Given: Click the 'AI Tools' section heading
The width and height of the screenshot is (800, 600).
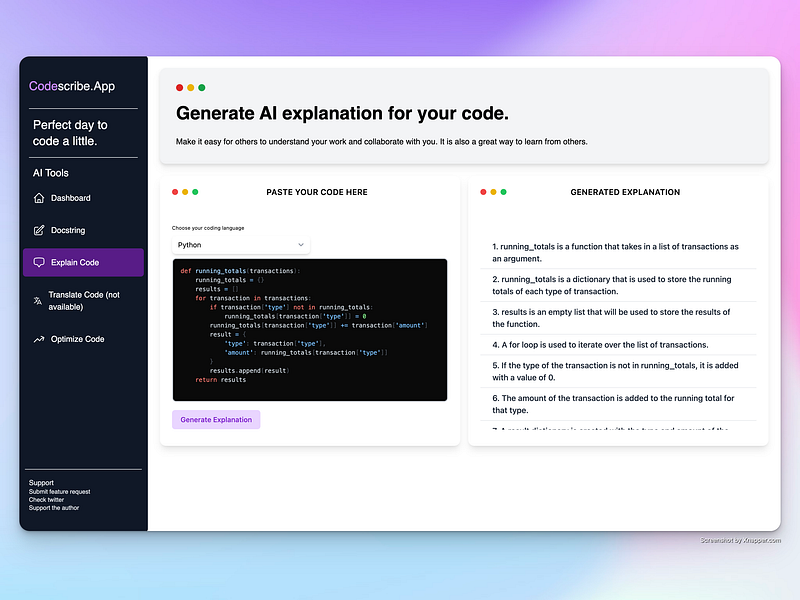Looking at the screenshot, I should click(51, 173).
